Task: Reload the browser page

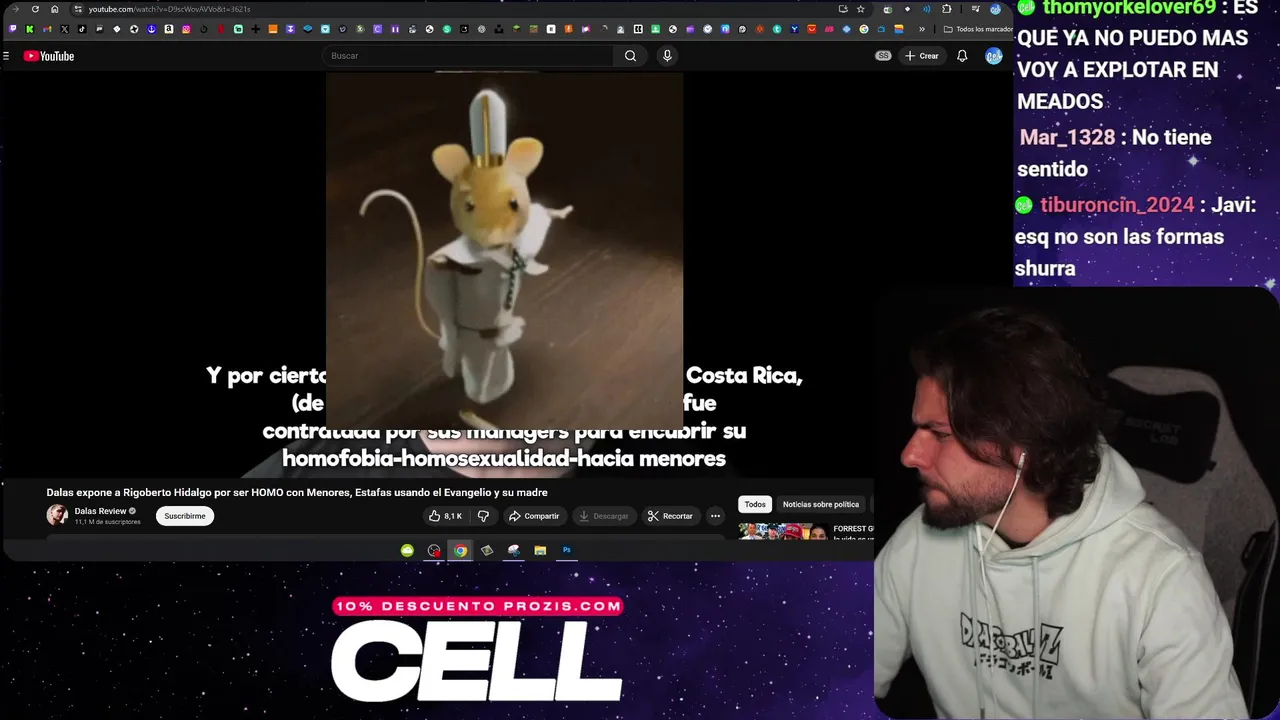Action: click(x=35, y=9)
